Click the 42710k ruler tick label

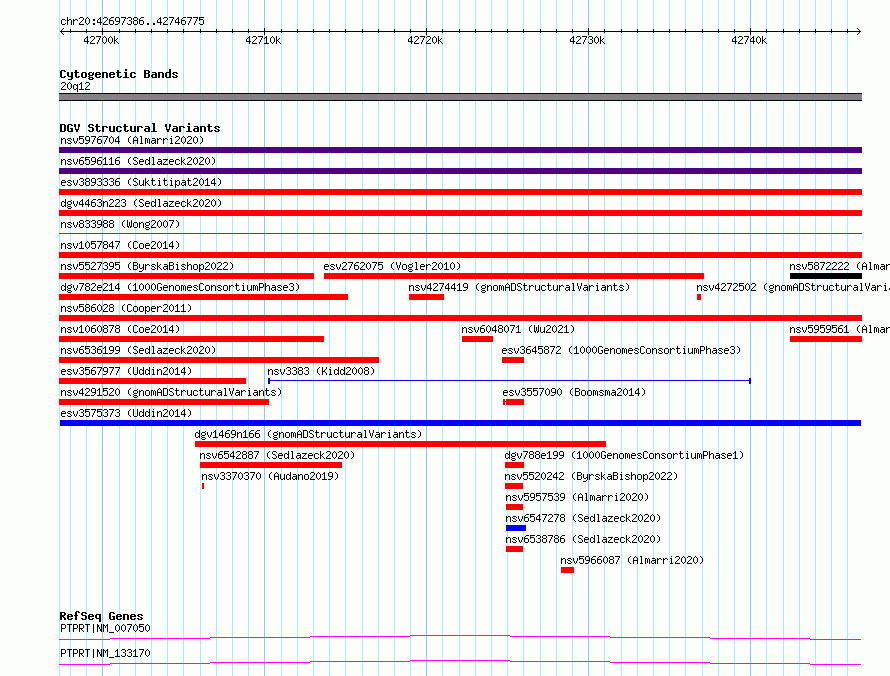[x=263, y=40]
